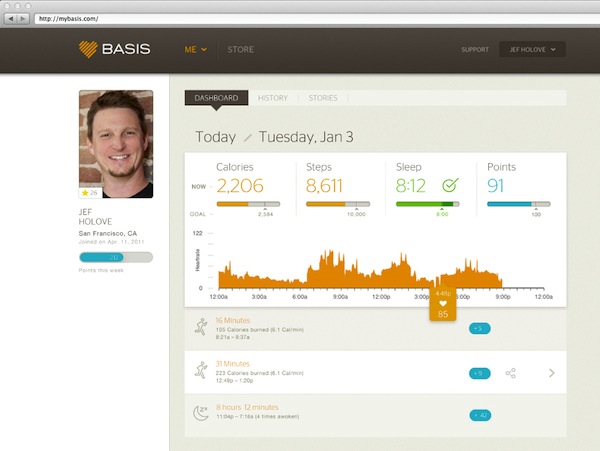Click the +5 points badge
This screenshot has height=451, width=600.
coord(479,329)
